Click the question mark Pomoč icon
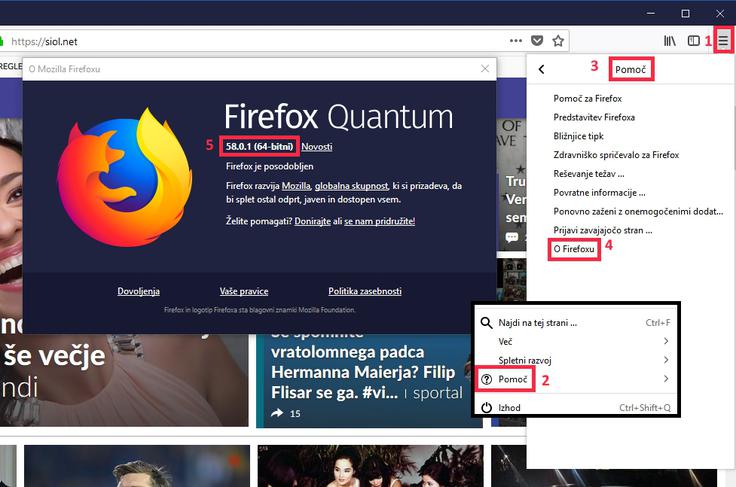The width and height of the screenshot is (736, 487). click(x=487, y=379)
